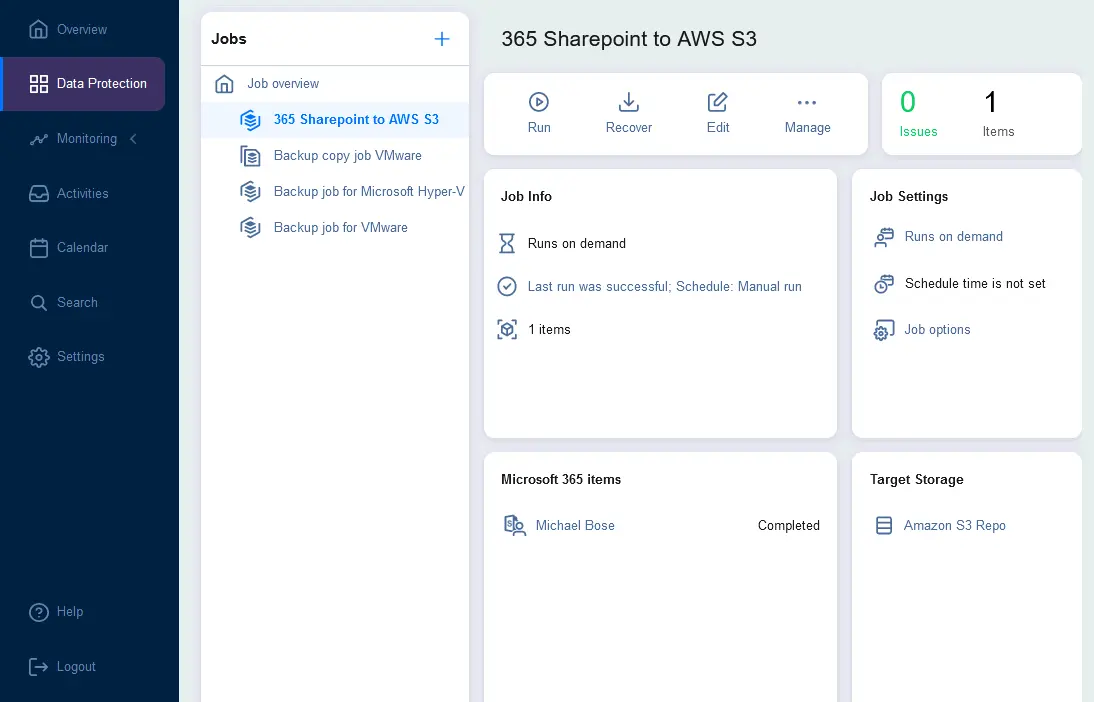Click the Run button label
The image size is (1094, 702).
(539, 128)
